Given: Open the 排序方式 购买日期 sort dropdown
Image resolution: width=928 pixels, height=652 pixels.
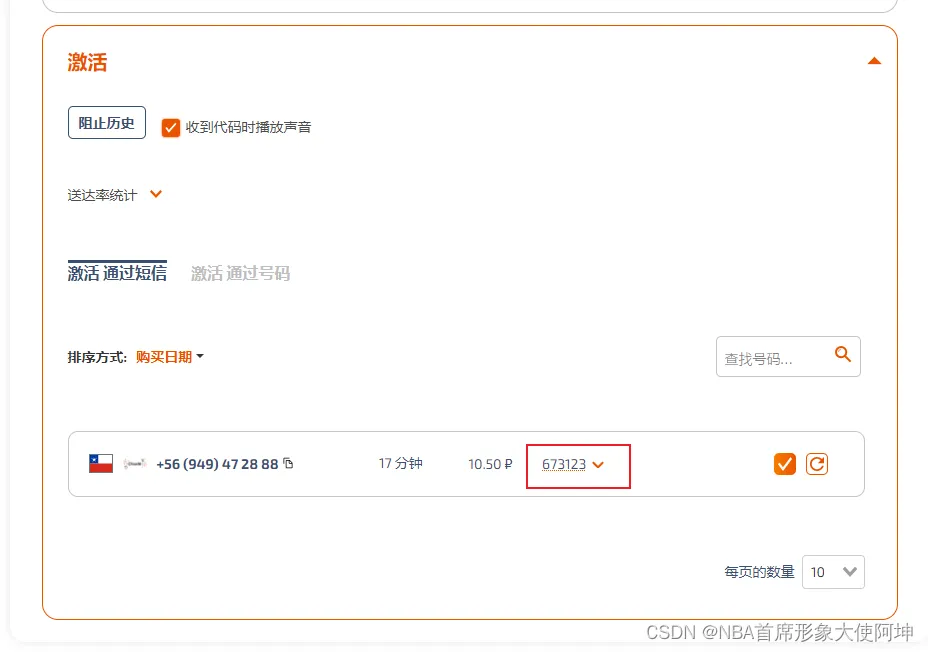Looking at the screenshot, I should (x=169, y=357).
